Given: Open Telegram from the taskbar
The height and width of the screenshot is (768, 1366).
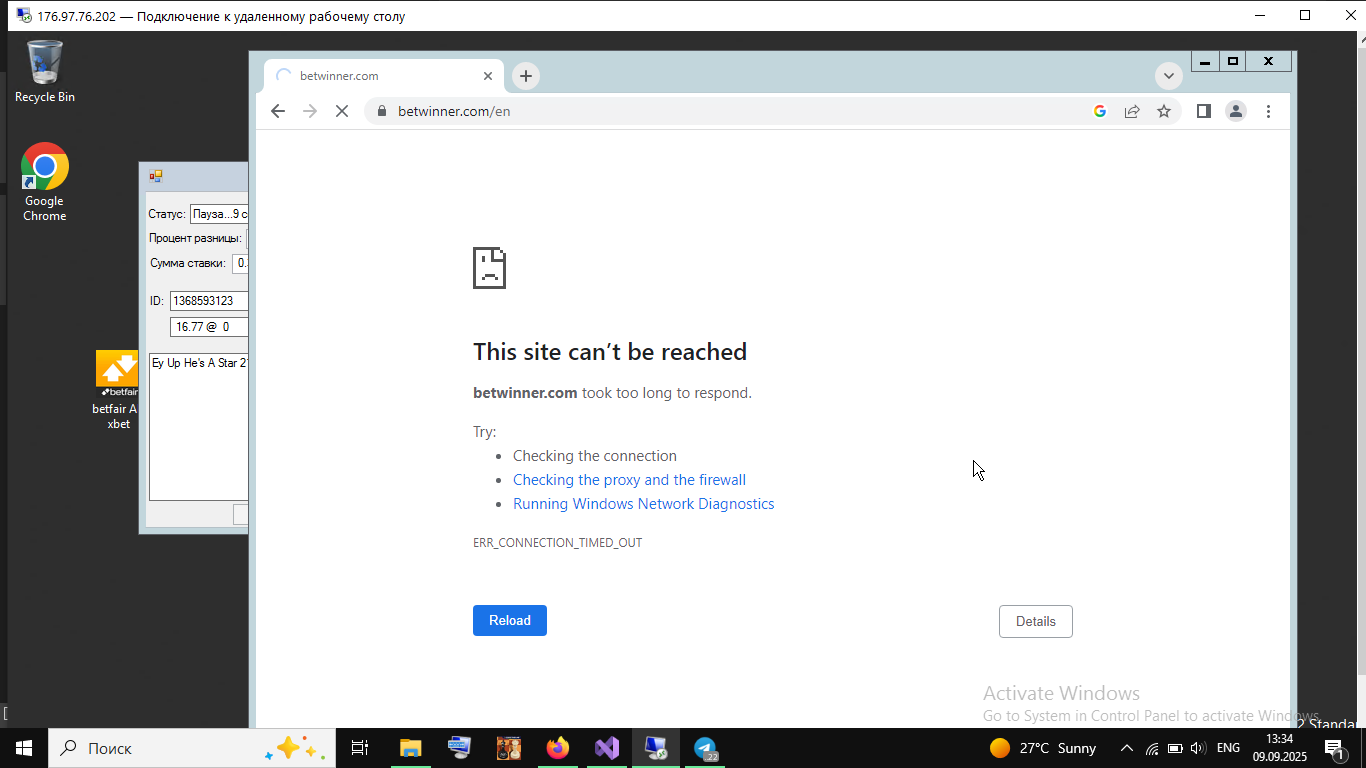Looking at the screenshot, I should (705, 748).
